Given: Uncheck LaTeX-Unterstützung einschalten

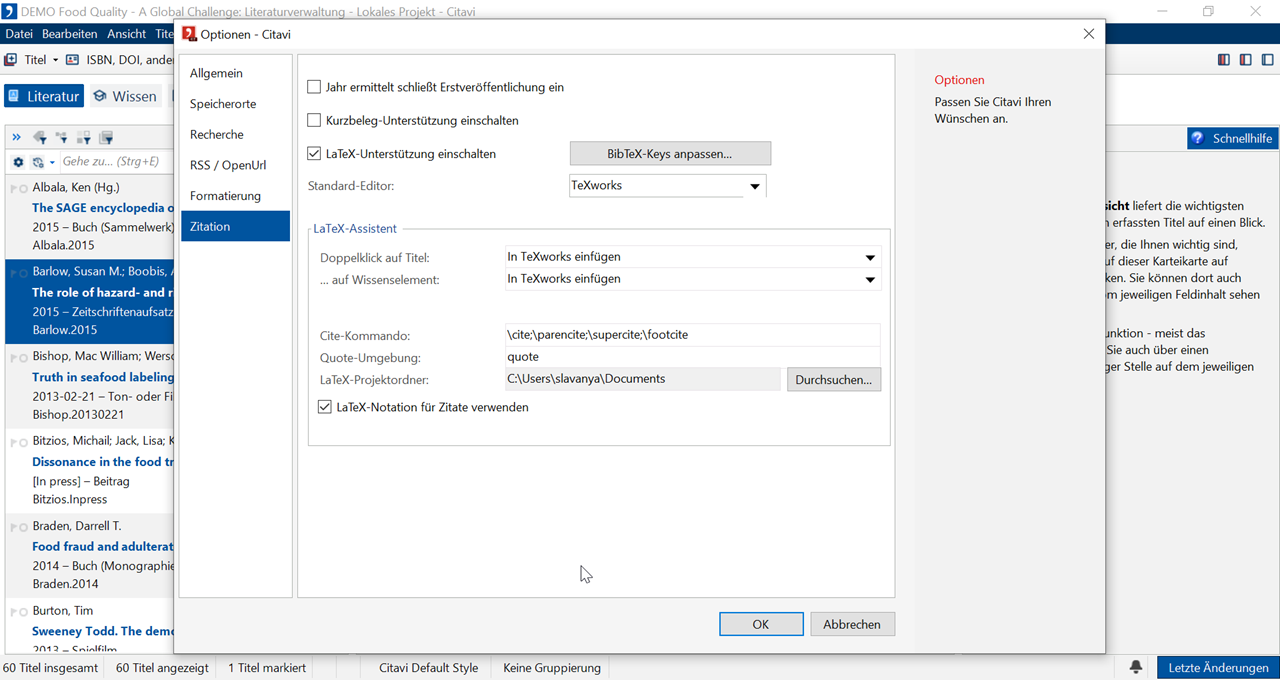Looking at the screenshot, I should pos(314,154).
